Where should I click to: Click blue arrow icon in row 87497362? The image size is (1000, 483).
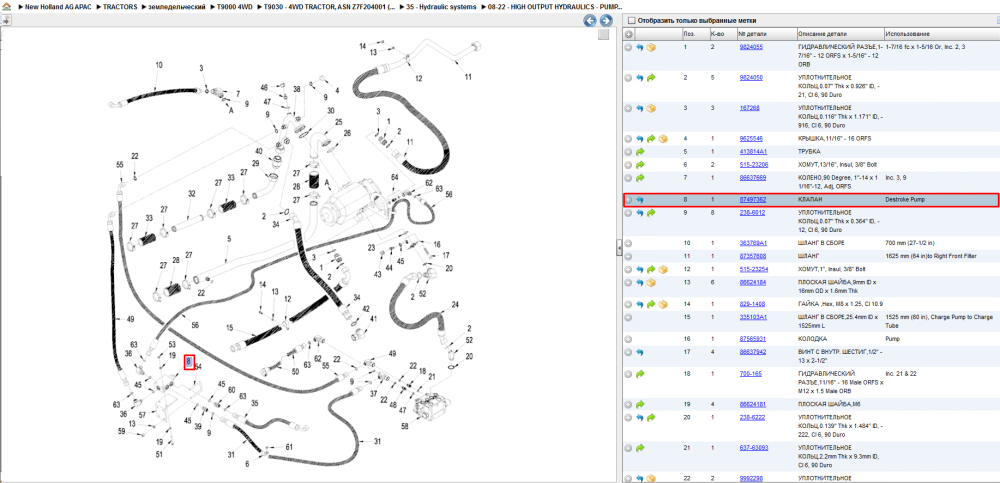pyautogui.click(x=640, y=200)
